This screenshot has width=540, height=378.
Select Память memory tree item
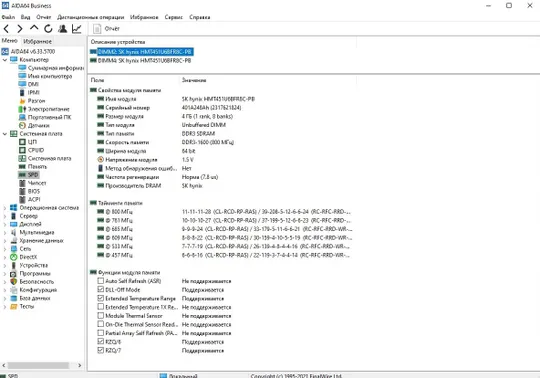tap(37, 167)
